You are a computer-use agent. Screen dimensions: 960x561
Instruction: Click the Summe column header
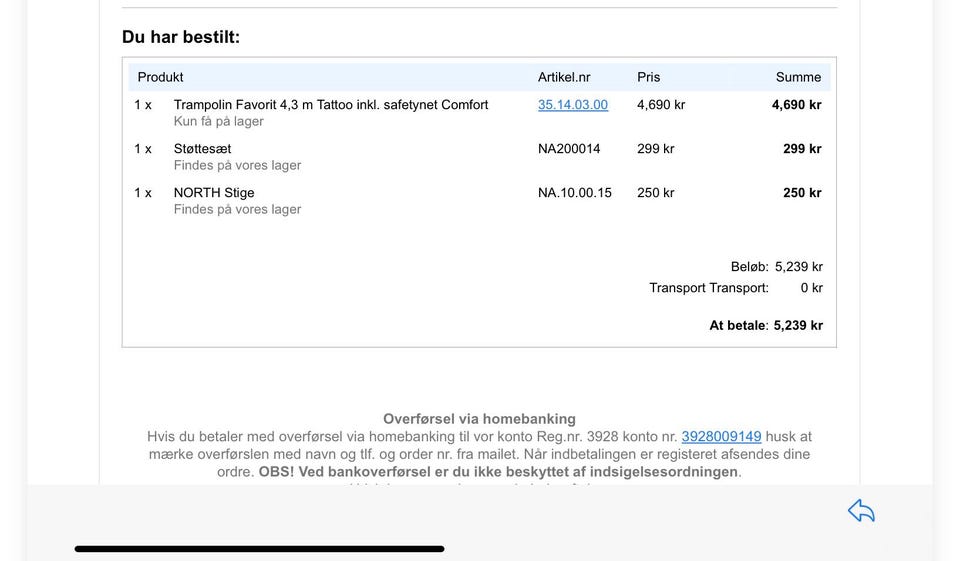798,77
